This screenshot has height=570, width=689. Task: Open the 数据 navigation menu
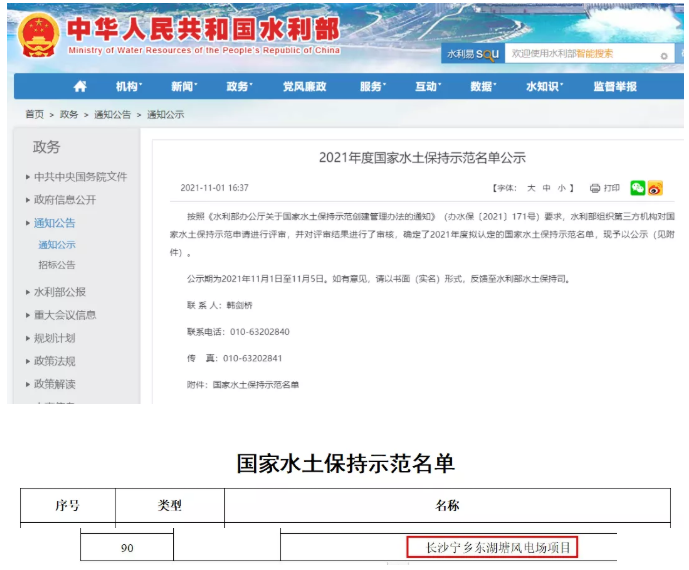click(x=483, y=87)
